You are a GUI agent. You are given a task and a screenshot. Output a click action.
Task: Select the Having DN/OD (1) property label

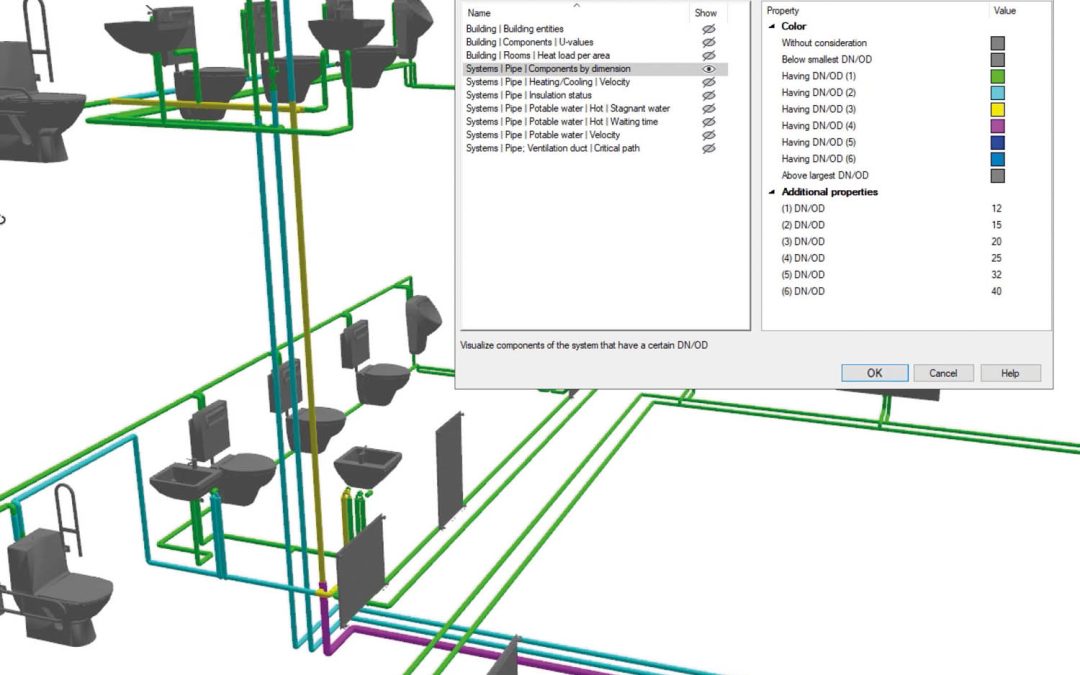[818, 76]
